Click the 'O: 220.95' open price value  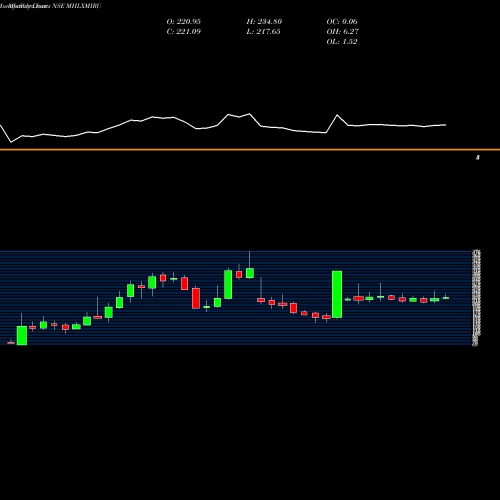[184, 22]
